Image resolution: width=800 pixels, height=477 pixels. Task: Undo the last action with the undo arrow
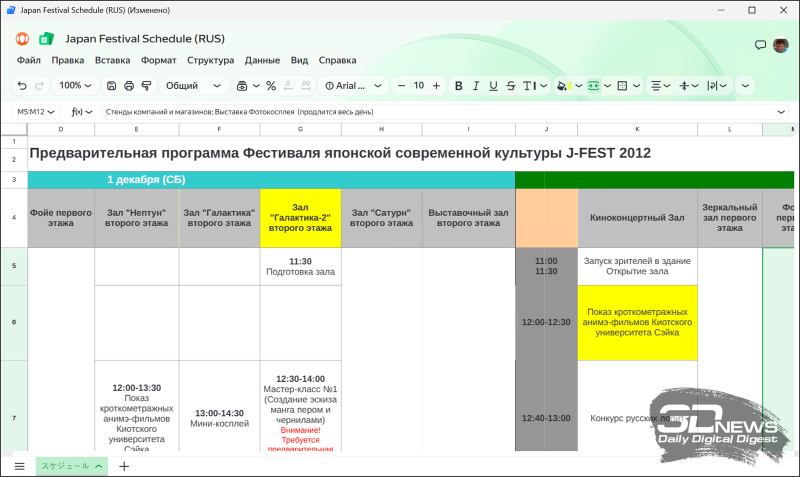(x=22, y=86)
